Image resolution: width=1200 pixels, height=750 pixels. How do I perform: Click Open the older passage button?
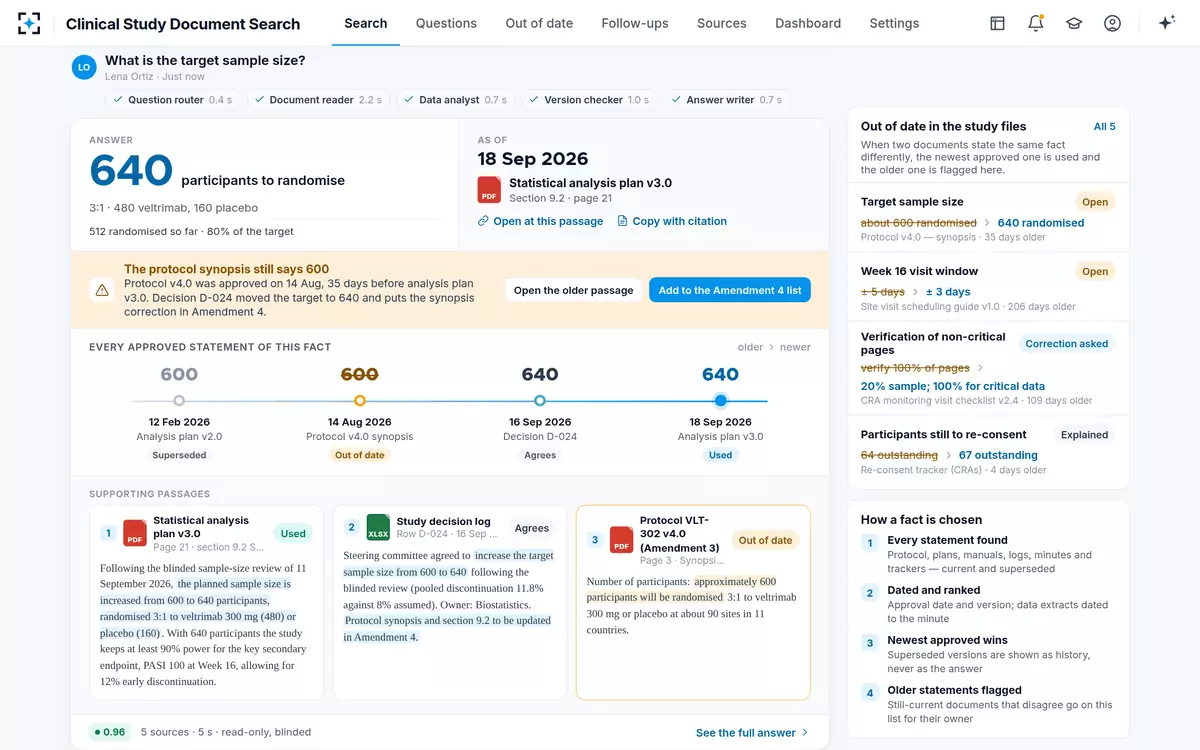tap(573, 290)
